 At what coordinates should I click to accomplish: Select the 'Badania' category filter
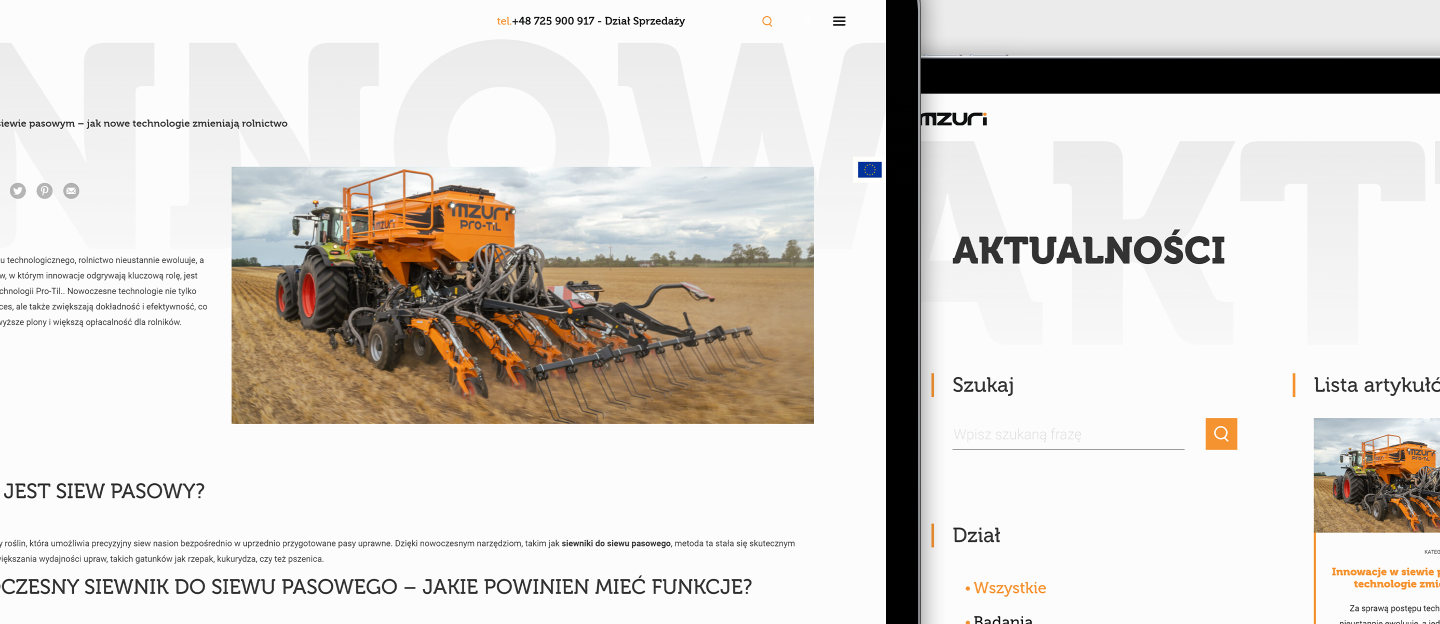(1003, 619)
